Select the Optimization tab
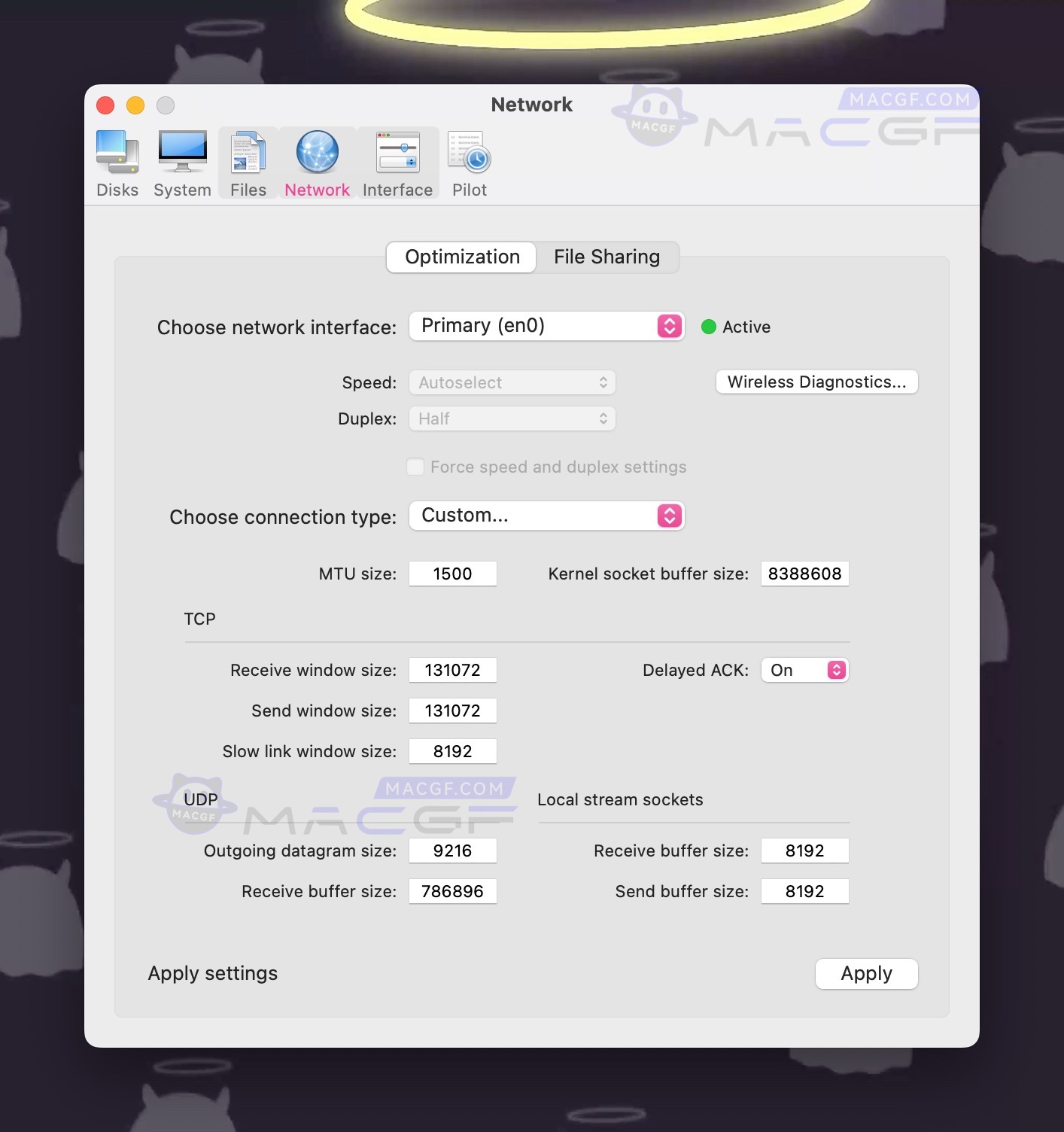Image resolution: width=1064 pixels, height=1132 pixels. coord(461,257)
